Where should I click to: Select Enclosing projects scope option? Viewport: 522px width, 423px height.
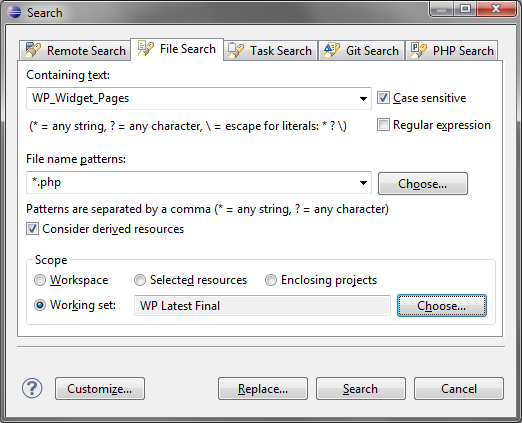[271, 280]
